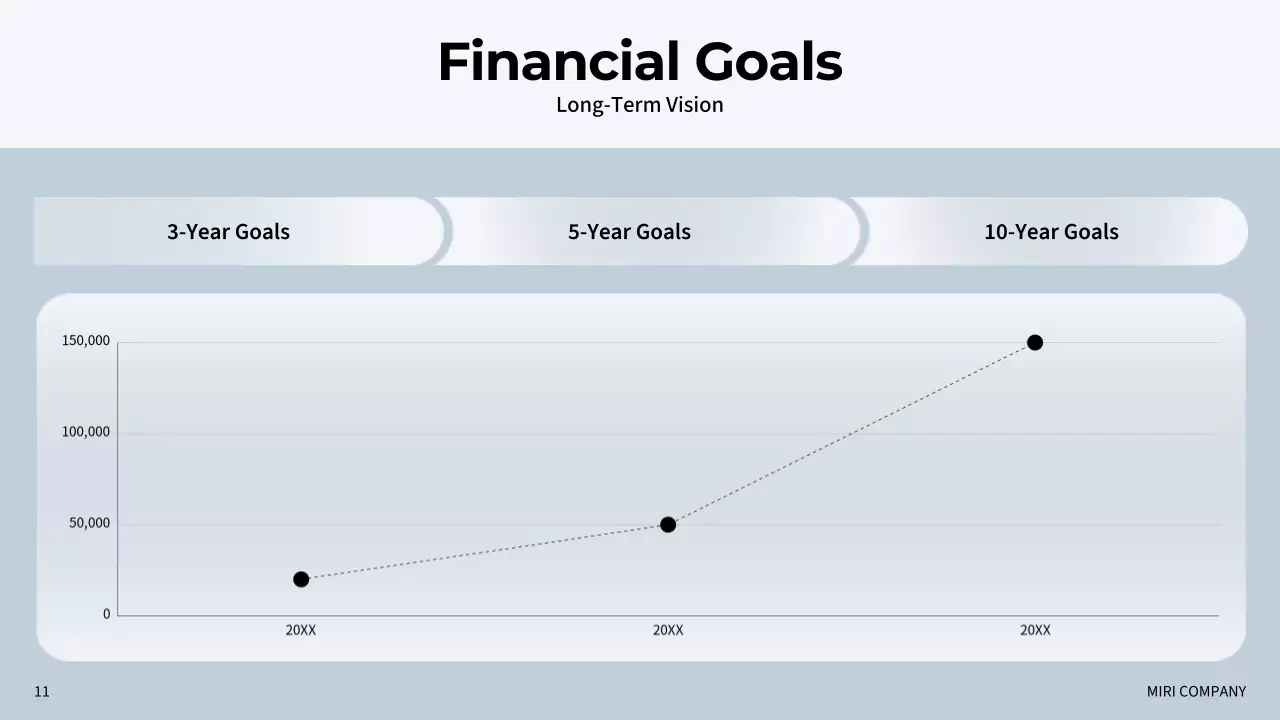Click the 100,000 y-axis label

pos(86,432)
